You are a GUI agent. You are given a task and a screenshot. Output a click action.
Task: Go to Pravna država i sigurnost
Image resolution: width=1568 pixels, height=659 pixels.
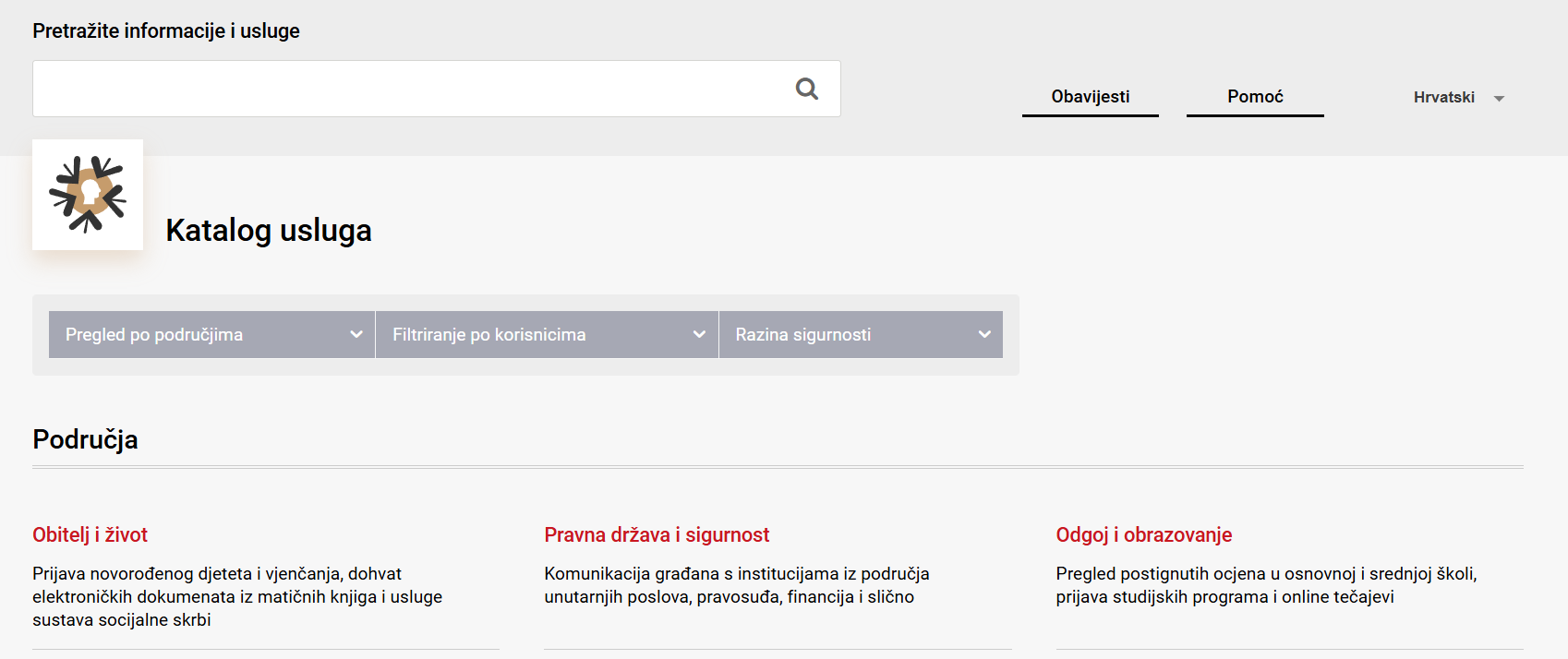tap(657, 535)
